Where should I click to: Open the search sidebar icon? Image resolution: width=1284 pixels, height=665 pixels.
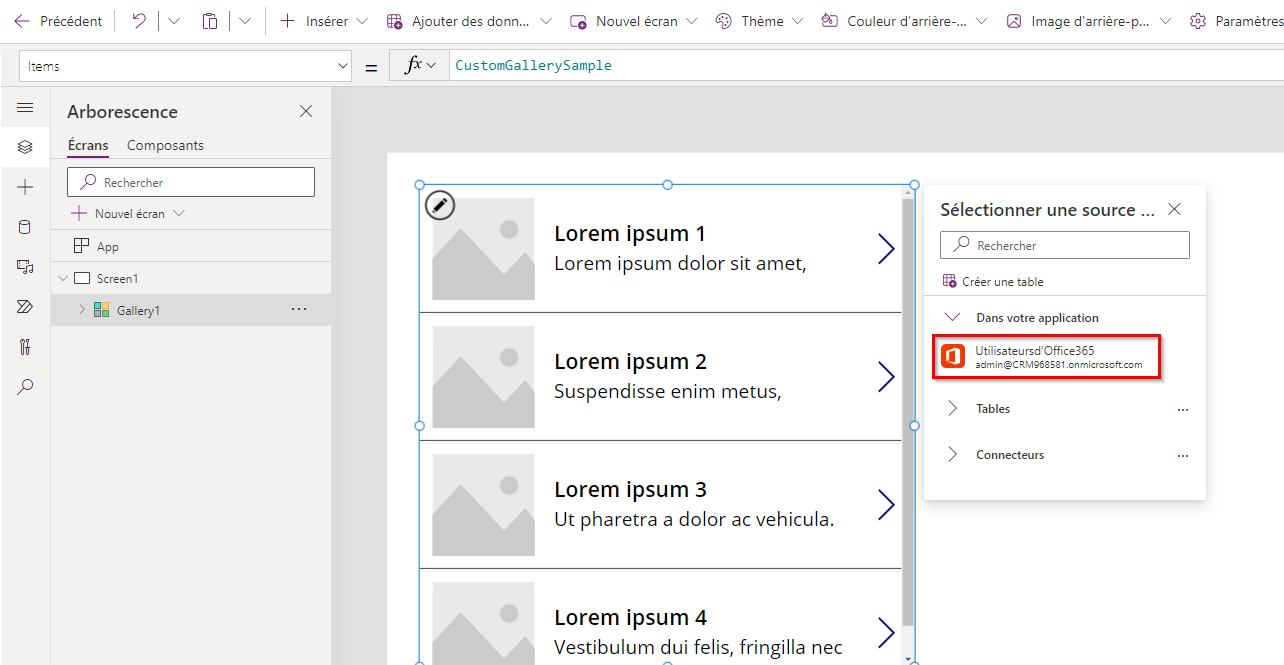pos(25,387)
